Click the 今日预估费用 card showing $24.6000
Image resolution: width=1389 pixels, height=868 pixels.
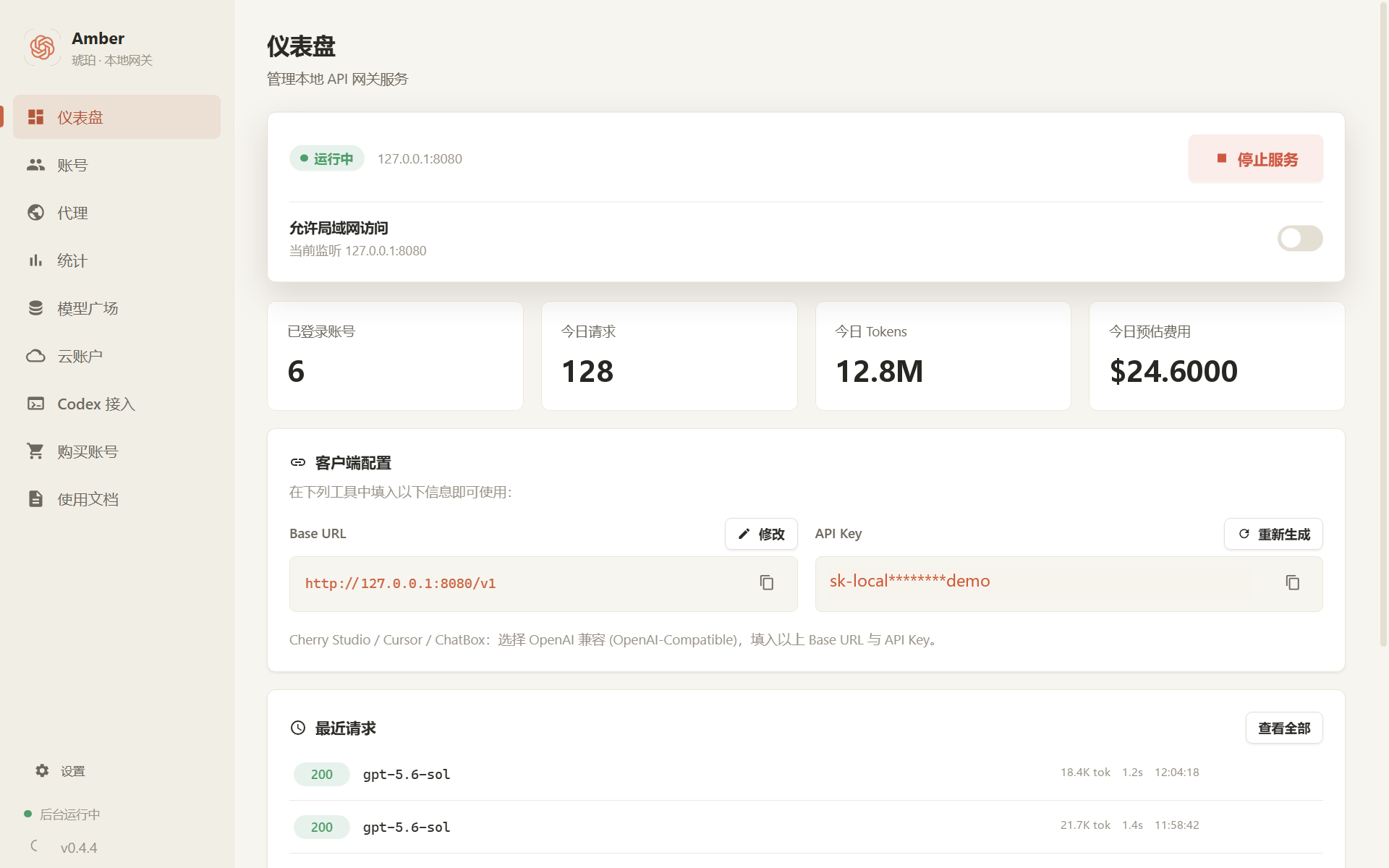1217,356
